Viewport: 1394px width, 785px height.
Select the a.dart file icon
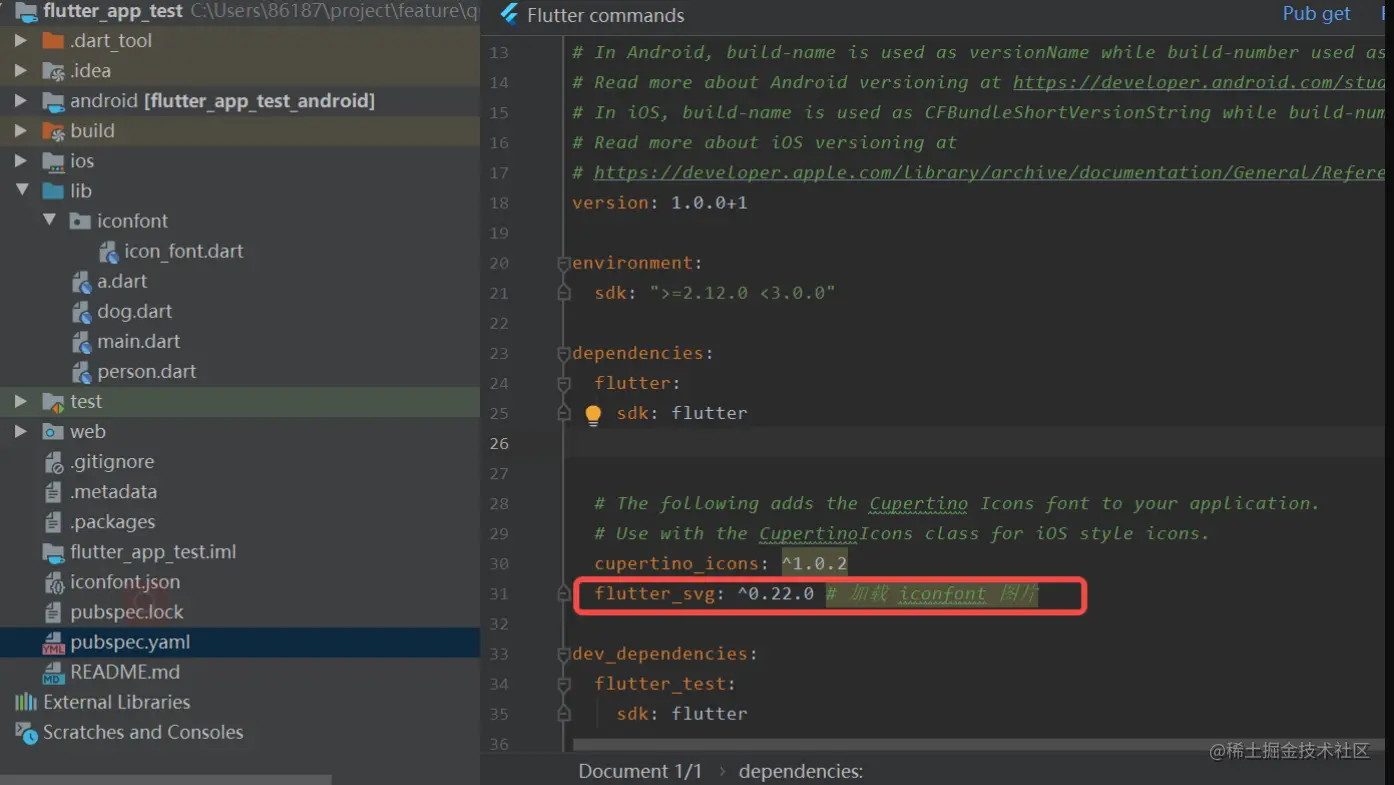[82, 282]
